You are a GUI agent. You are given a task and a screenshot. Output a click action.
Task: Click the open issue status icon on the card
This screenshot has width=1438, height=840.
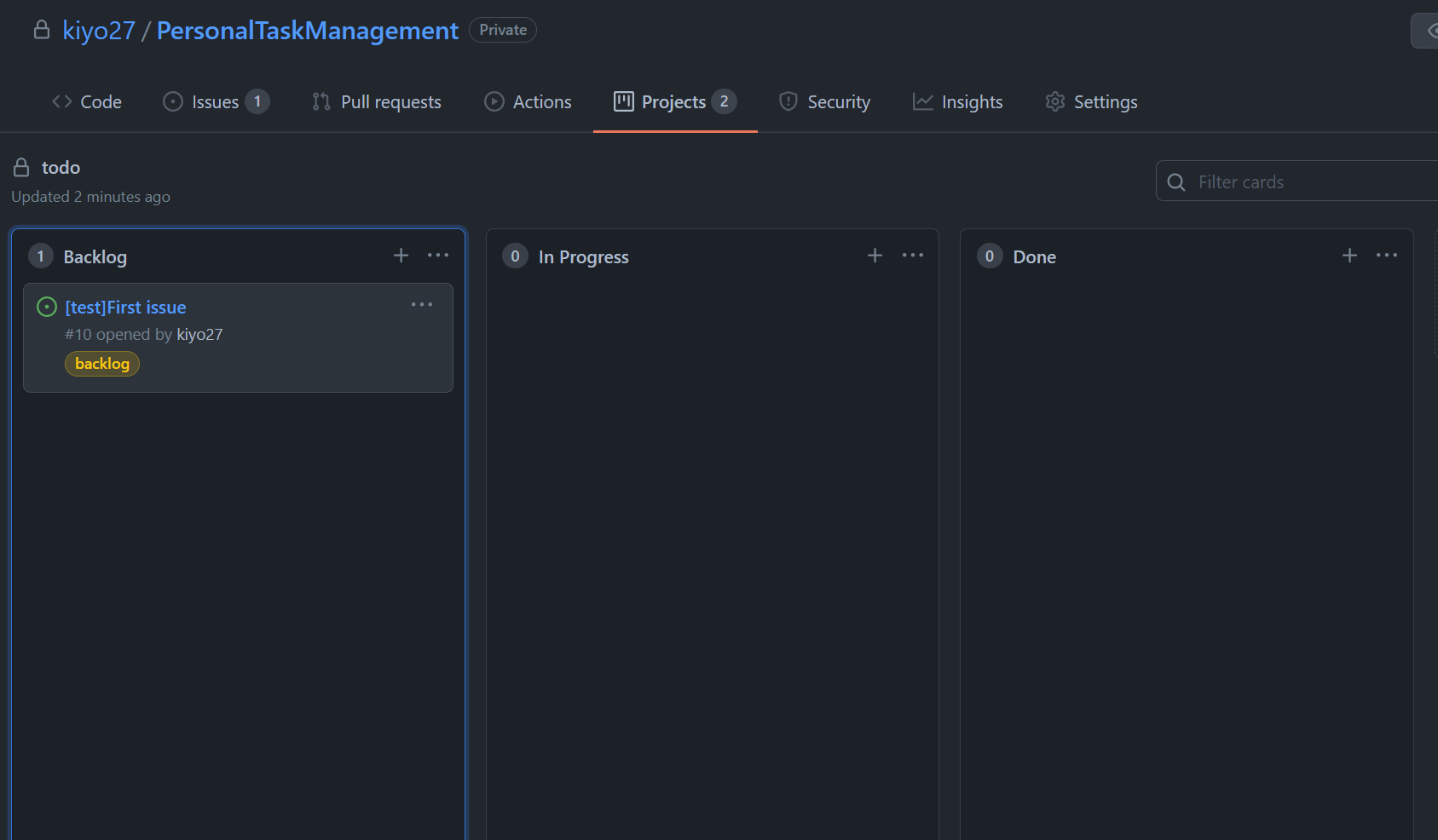click(x=47, y=306)
